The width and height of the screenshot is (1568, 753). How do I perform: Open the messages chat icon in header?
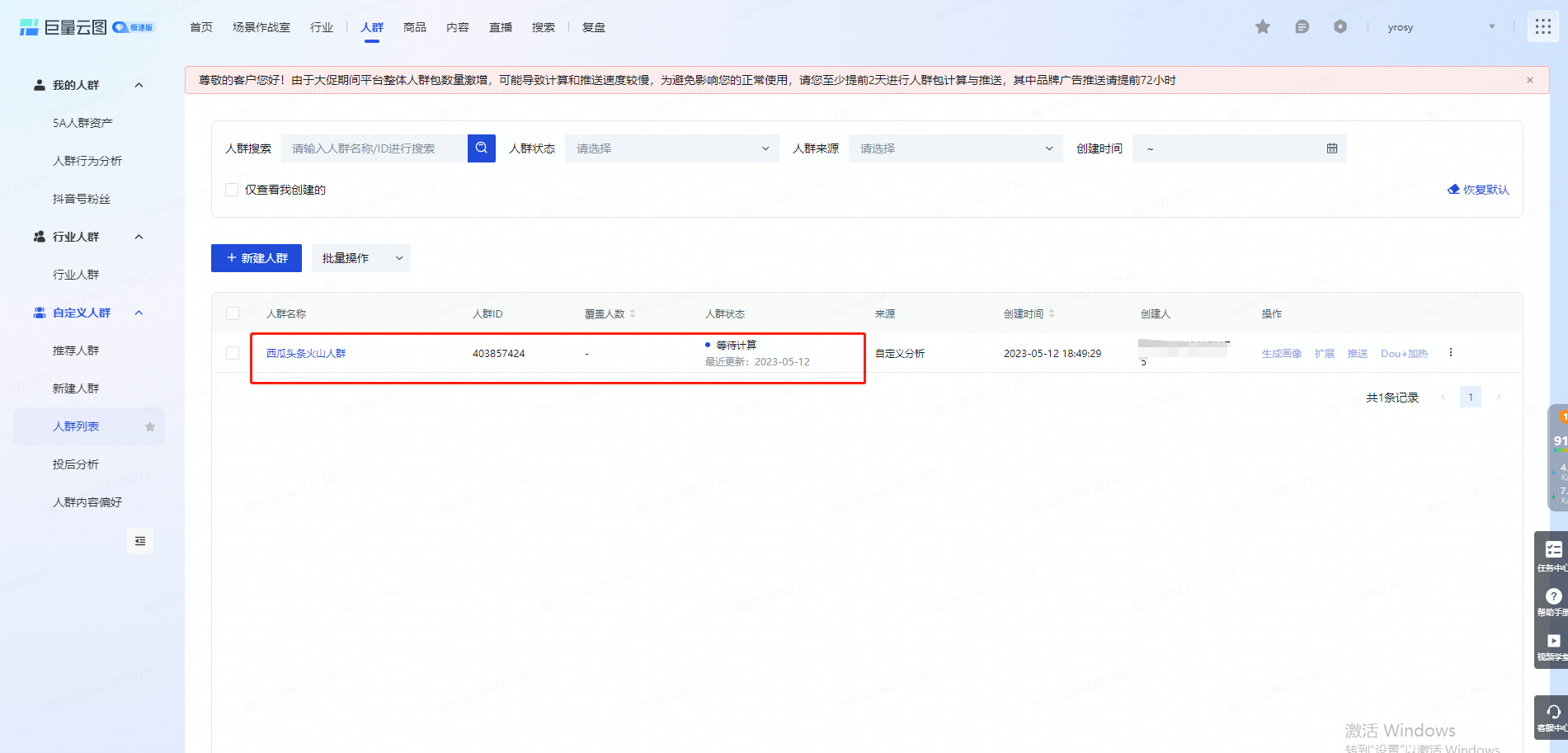click(1302, 27)
